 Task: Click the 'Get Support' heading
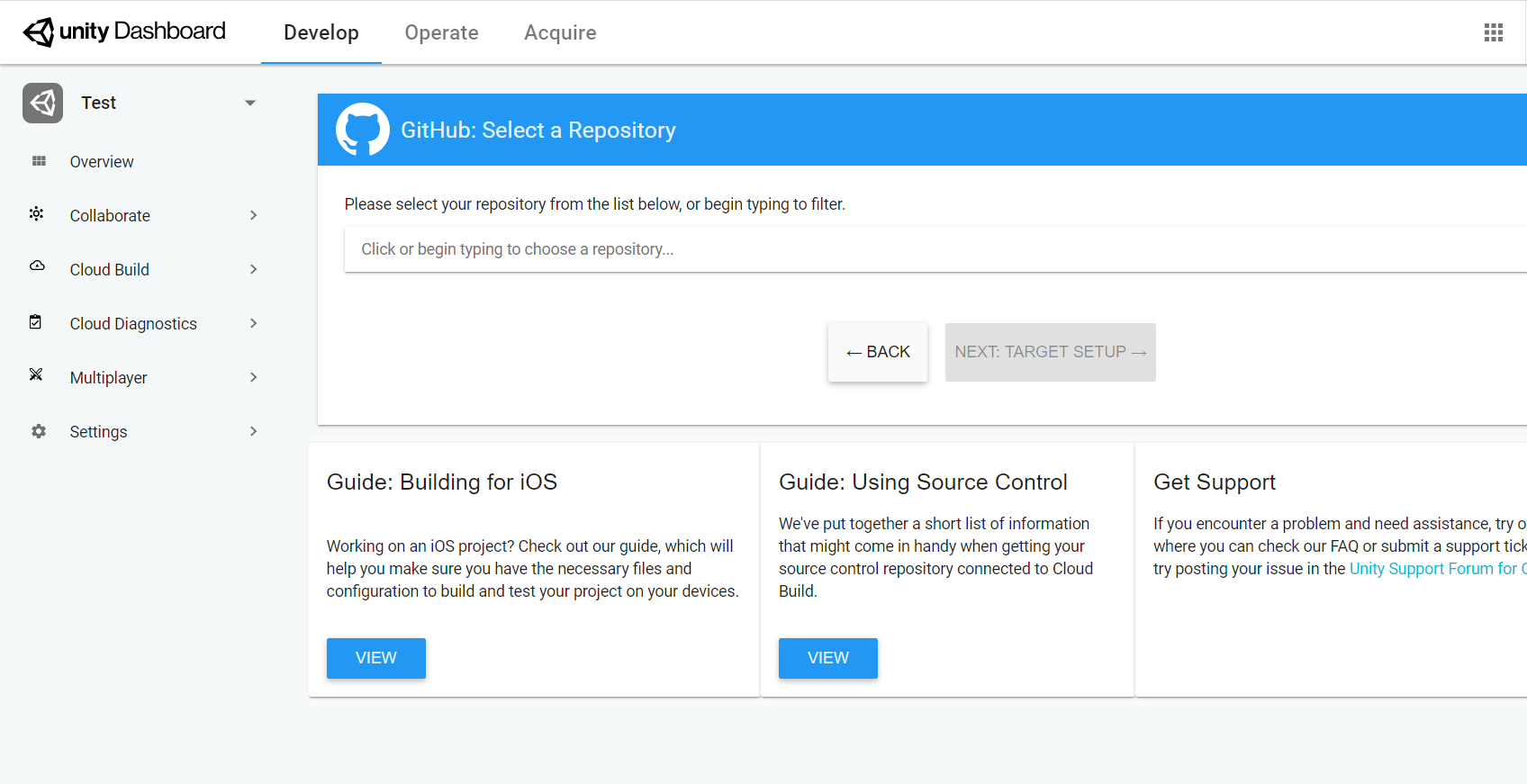pyautogui.click(x=1215, y=482)
